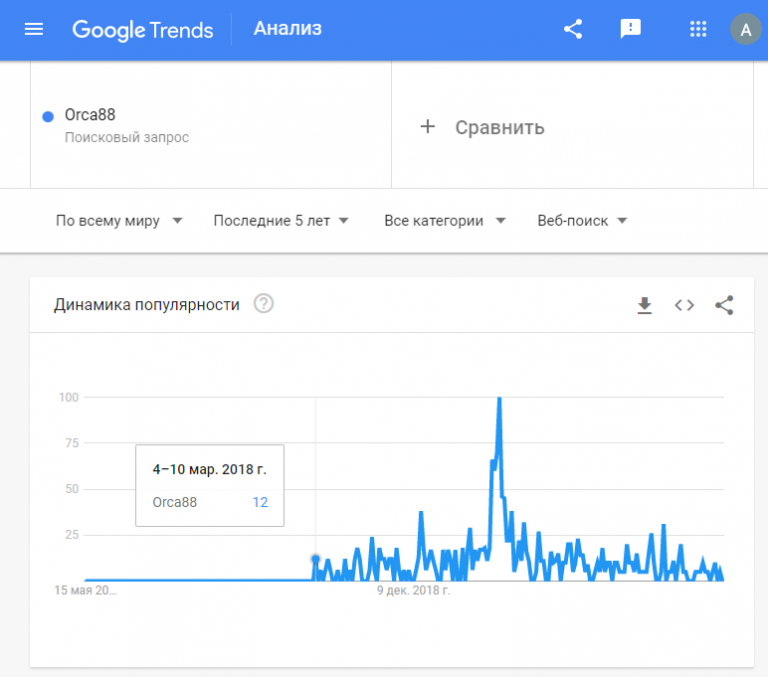The height and width of the screenshot is (677, 768).
Task: Expand the Веб-поиск search type dropdown
Action: [582, 221]
